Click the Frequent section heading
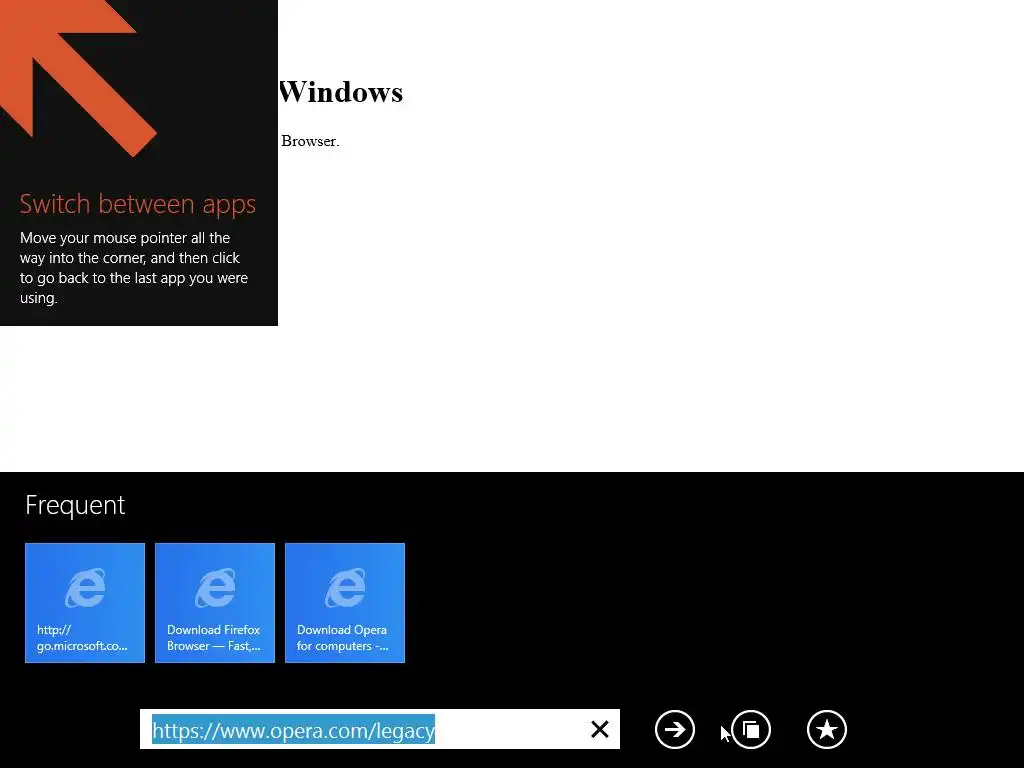The image size is (1024, 768). pos(75,505)
